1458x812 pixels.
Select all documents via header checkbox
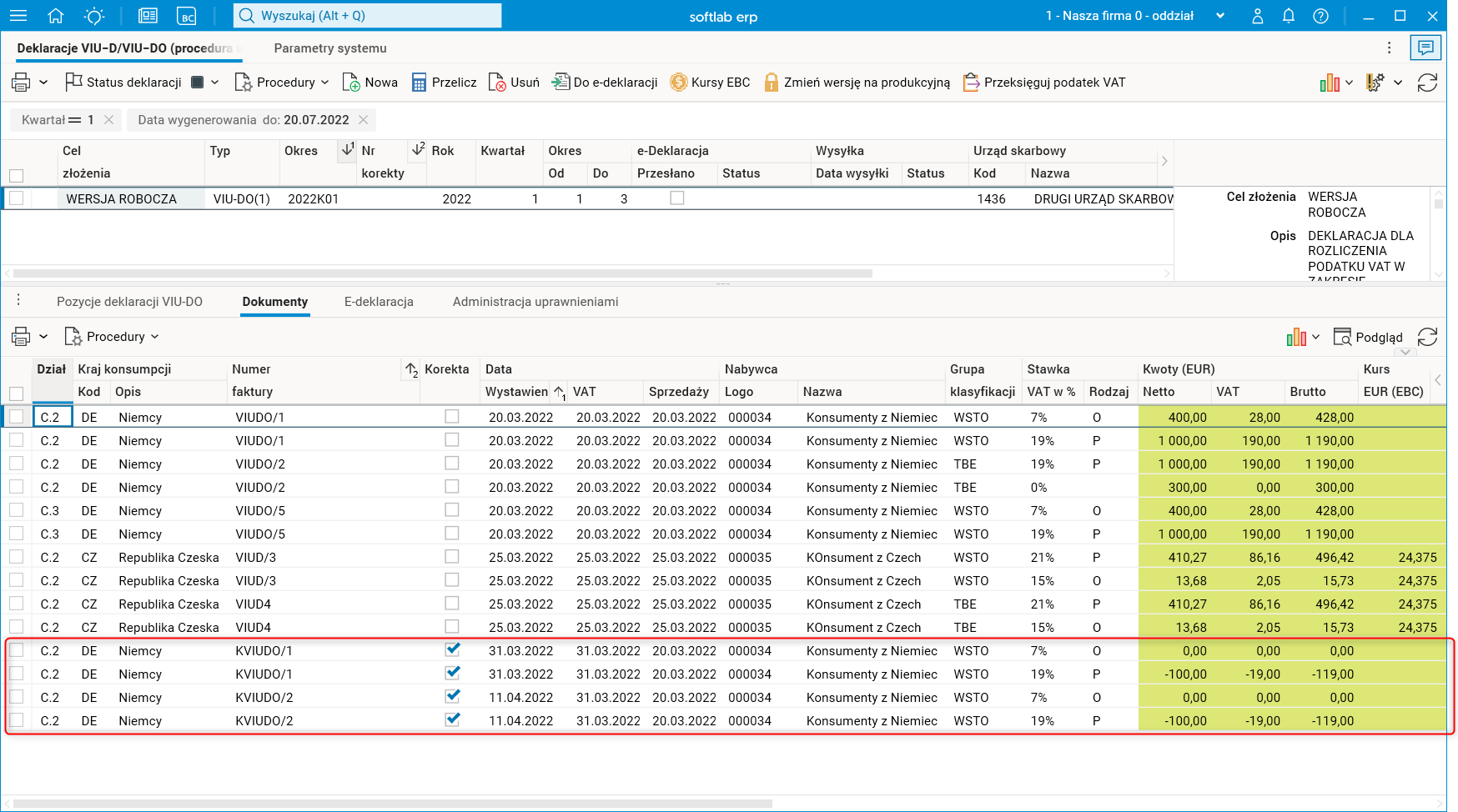pyautogui.click(x=17, y=393)
